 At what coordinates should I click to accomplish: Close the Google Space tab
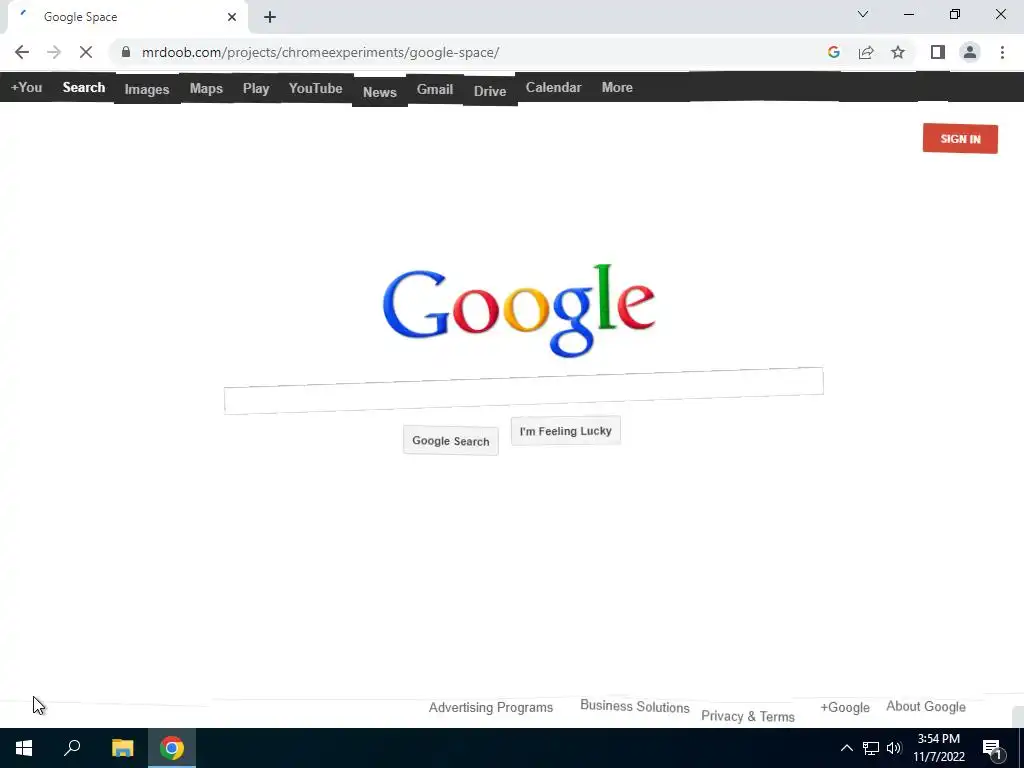click(x=232, y=17)
